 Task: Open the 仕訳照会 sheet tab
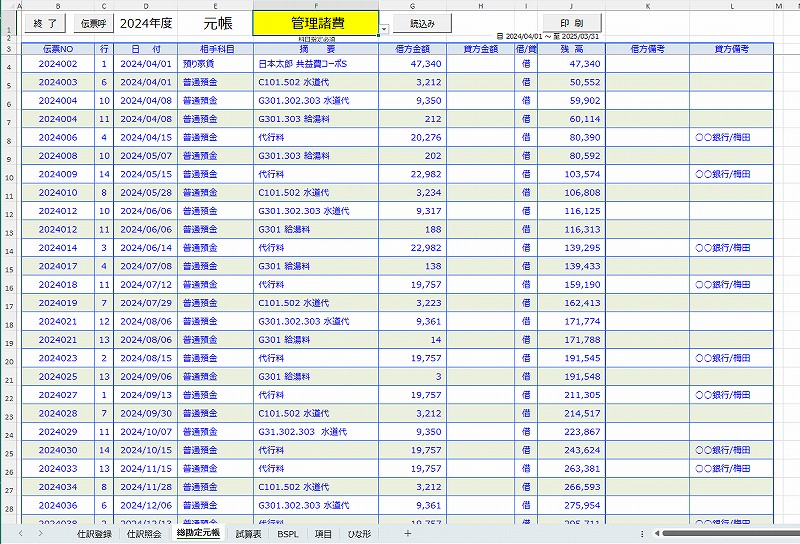144,534
